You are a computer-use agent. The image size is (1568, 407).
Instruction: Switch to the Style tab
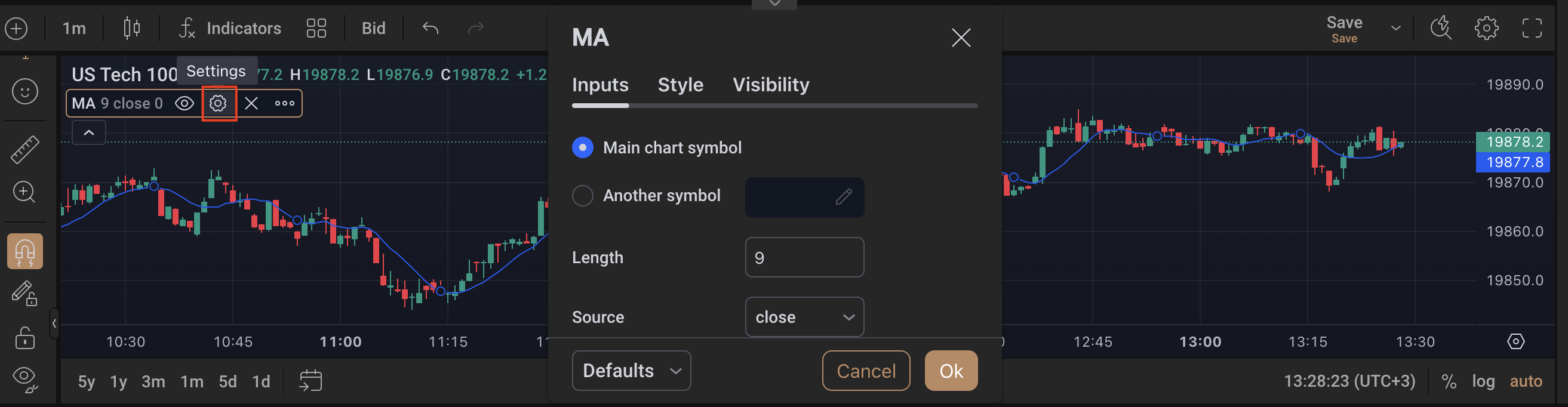[x=680, y=85]
